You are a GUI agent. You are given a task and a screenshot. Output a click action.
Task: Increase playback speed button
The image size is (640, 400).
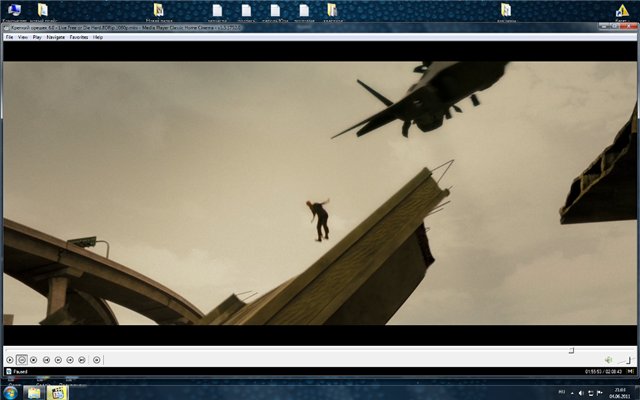click(70, 360)
